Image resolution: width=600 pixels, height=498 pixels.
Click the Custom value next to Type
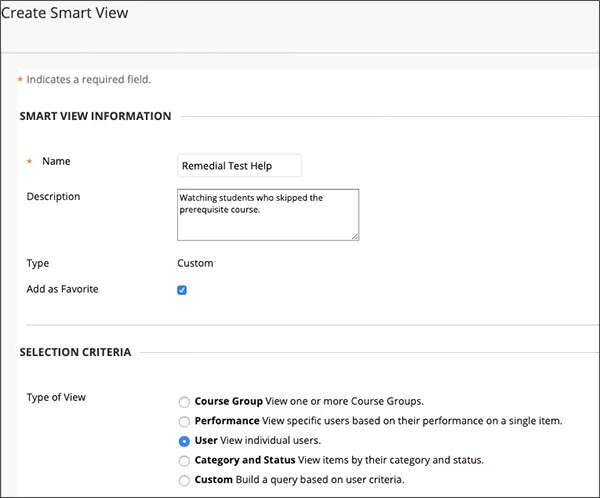195,263
